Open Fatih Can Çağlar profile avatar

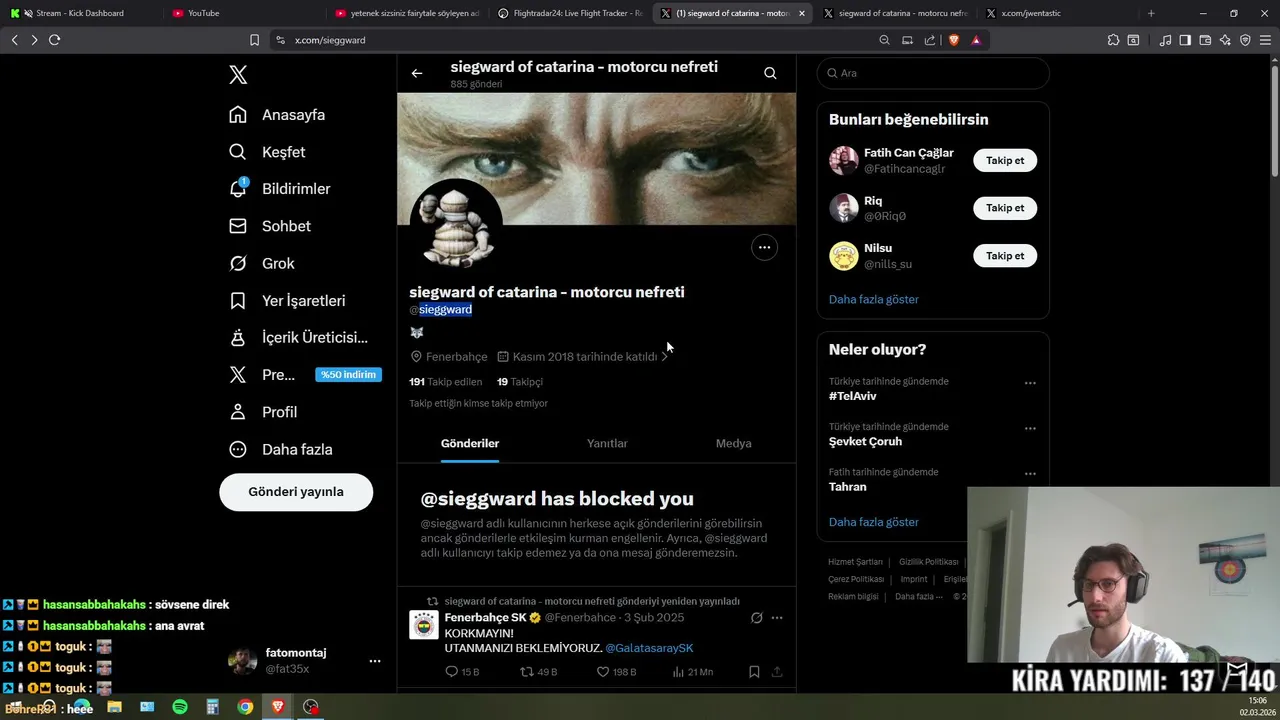[844, 161]
